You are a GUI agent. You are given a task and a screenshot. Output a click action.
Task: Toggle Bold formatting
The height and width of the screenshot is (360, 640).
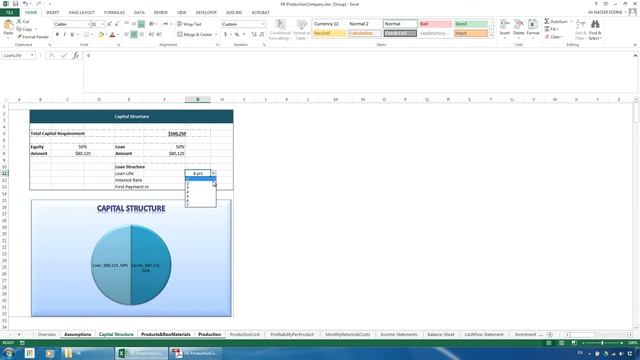pos(57,35)
